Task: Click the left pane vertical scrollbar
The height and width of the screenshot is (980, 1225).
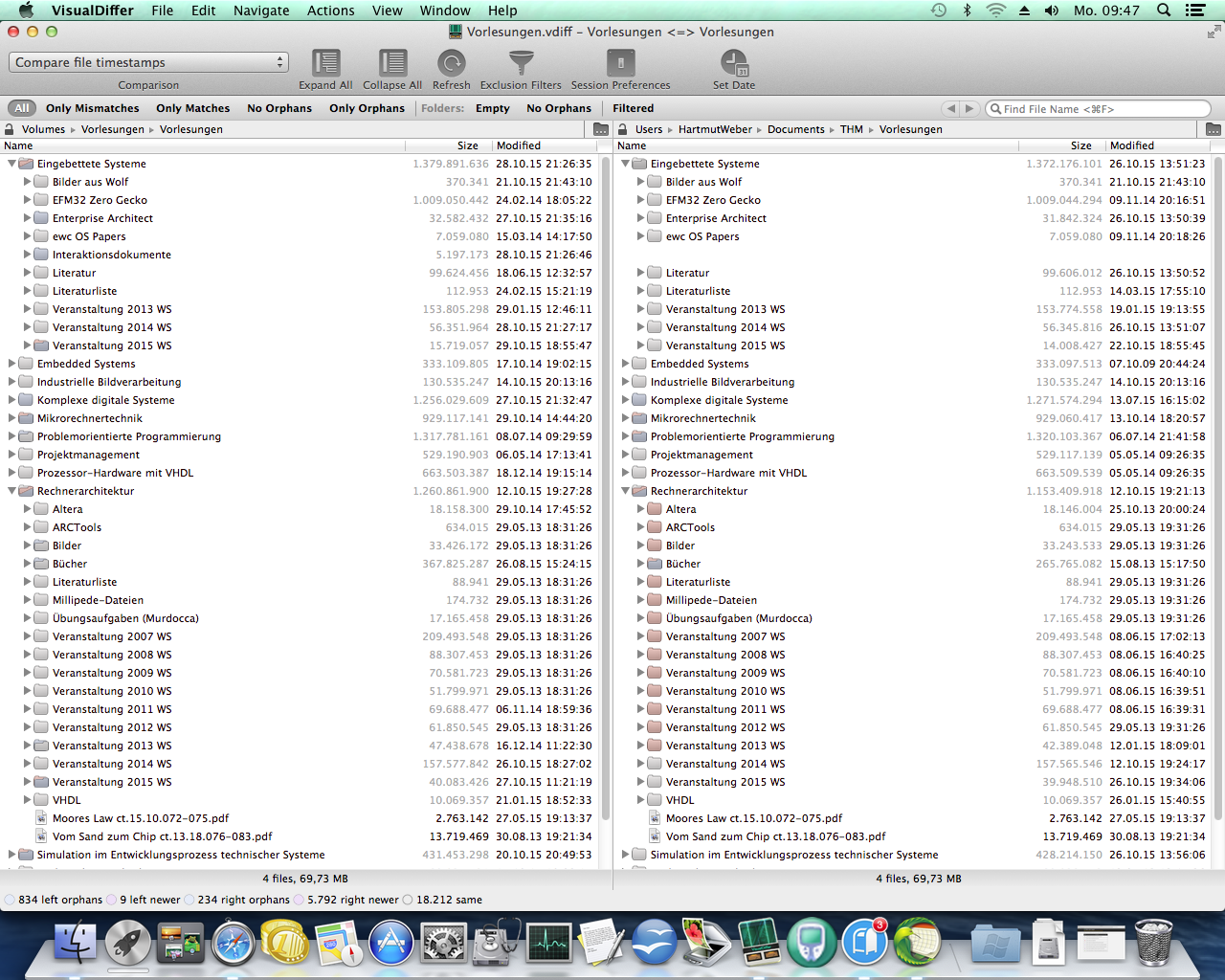Action: 604,488
